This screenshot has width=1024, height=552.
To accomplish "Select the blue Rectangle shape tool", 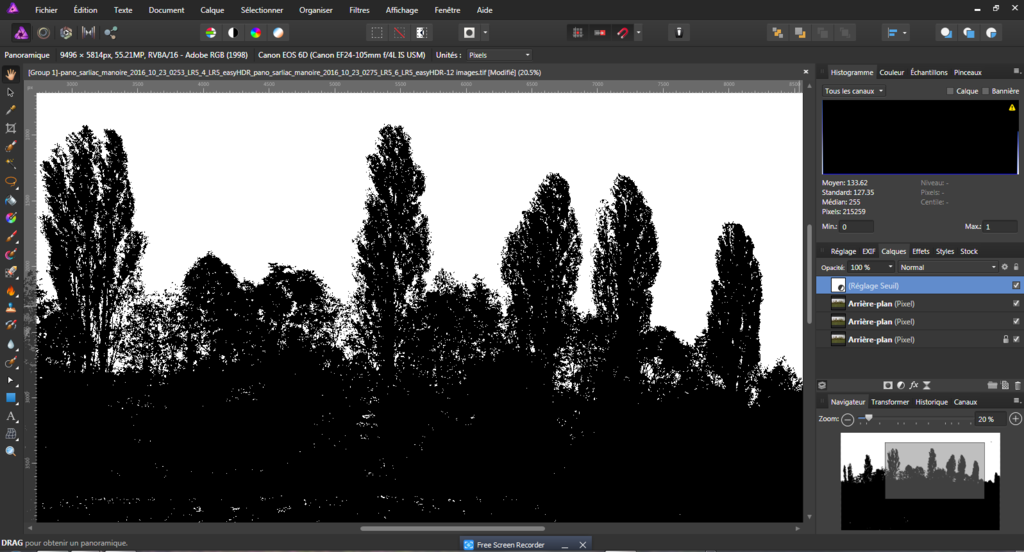I will coord(10,398).
